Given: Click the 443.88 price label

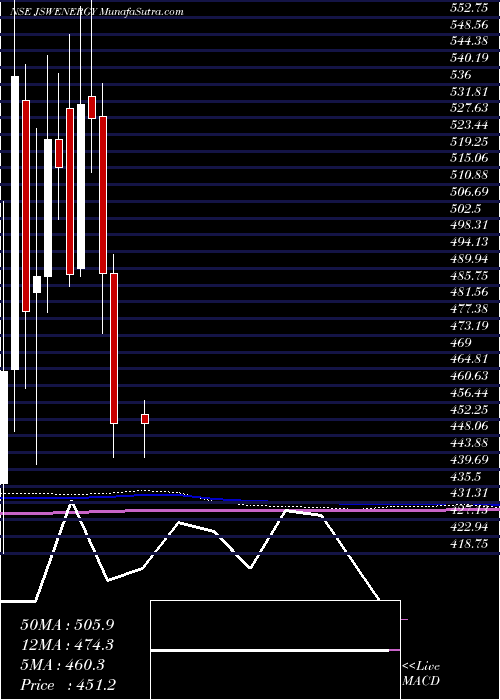Looking at the screenshot, I should point(471,442).
